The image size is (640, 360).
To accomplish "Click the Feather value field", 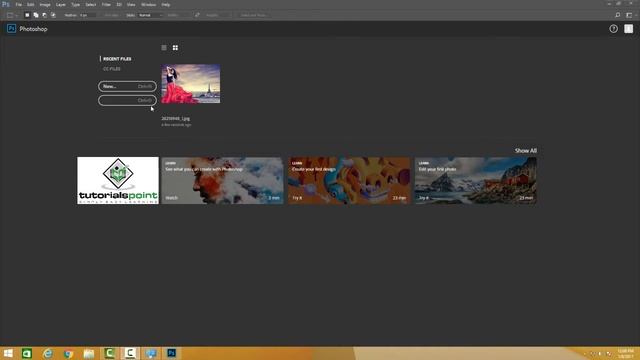I will click(87, 15).
